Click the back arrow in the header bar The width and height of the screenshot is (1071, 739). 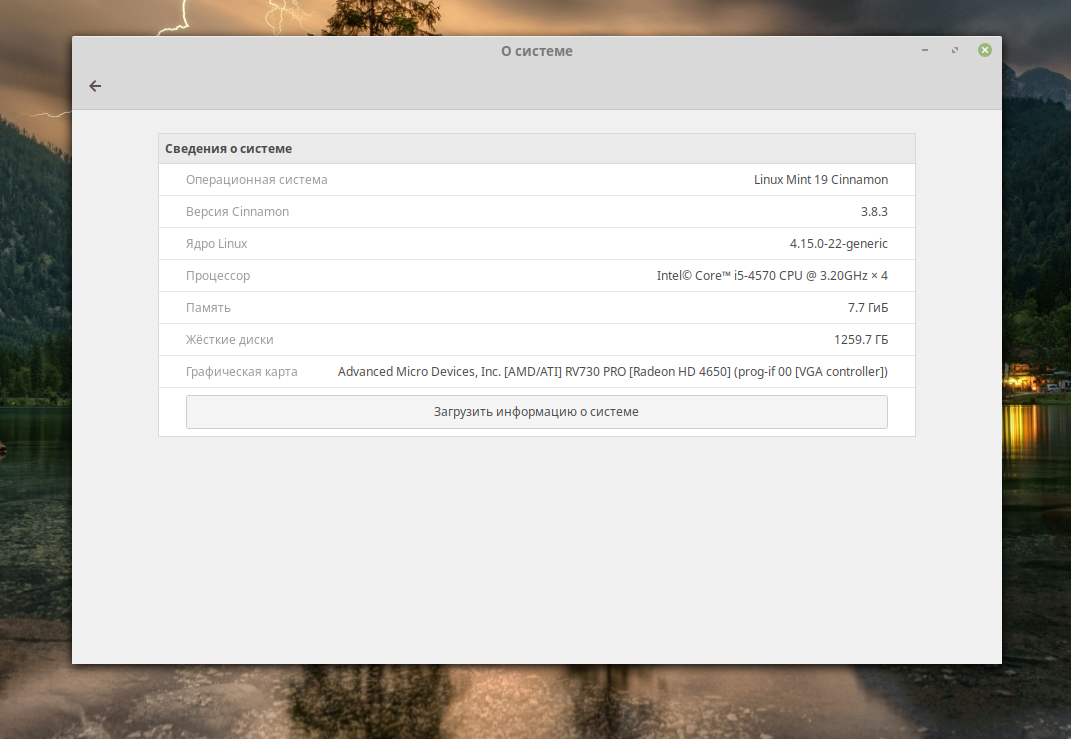(96, 86)
